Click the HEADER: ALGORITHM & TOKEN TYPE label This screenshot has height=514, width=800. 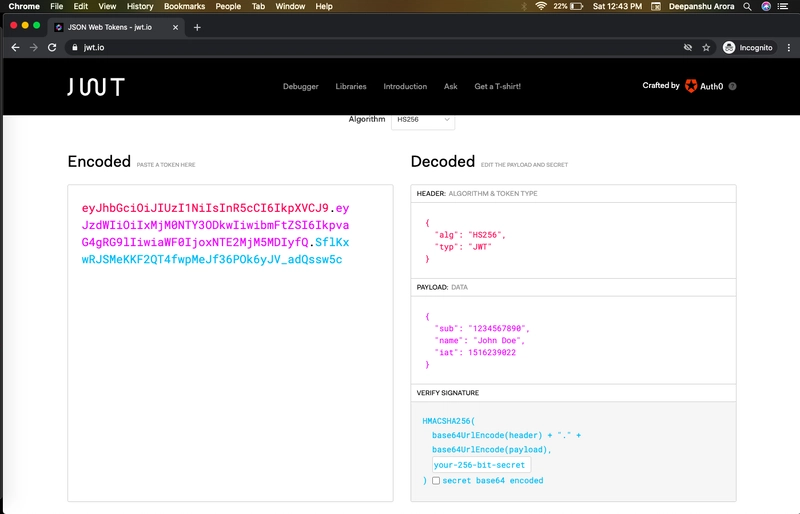(477, 193)
